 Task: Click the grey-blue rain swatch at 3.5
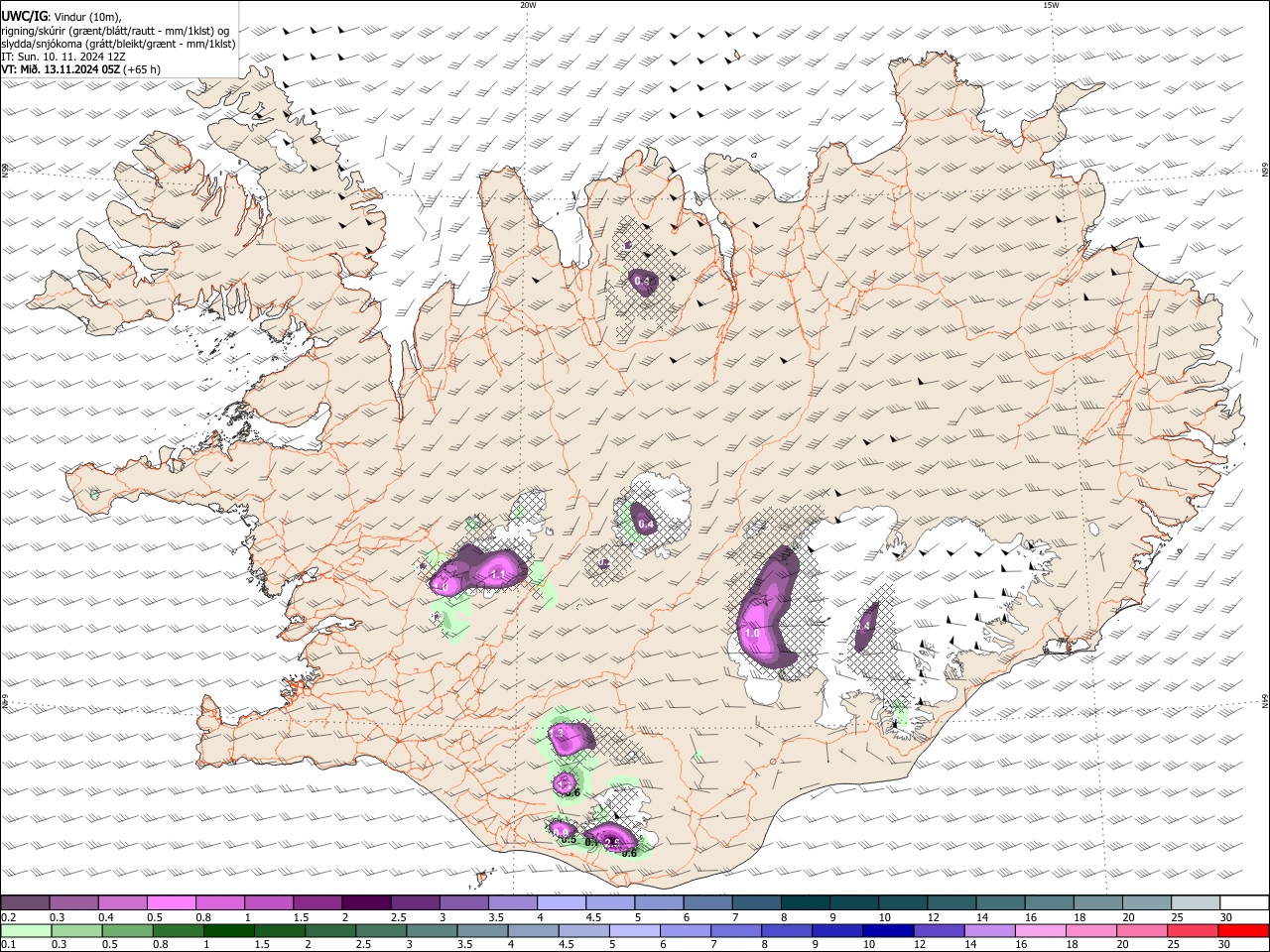click(482, 931)
